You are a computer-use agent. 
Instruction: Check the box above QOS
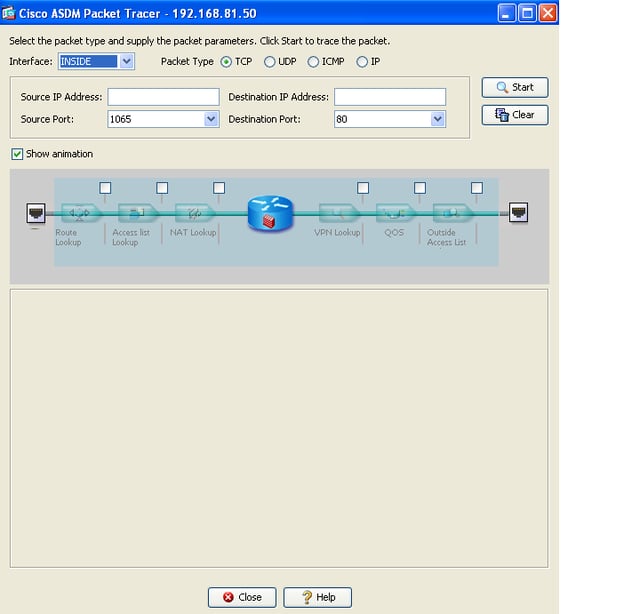point(420,188)
